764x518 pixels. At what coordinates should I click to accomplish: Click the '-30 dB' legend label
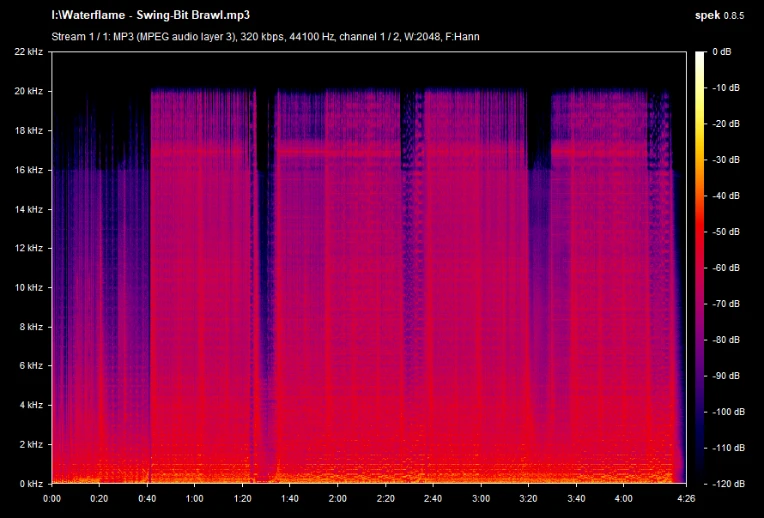(725, 160)
